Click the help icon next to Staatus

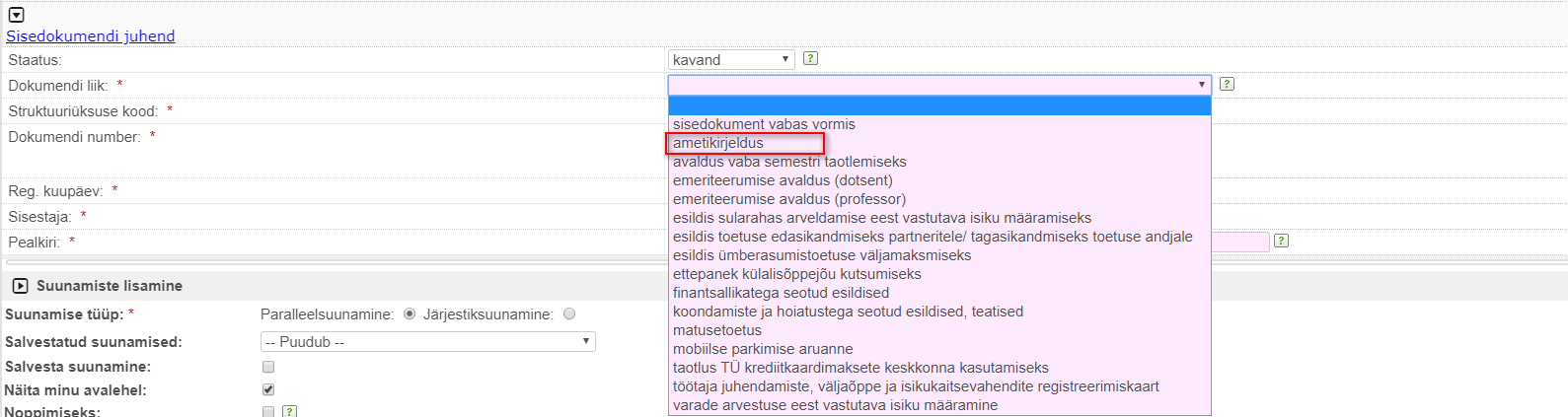pyautogui.click(x=810, y=58)
